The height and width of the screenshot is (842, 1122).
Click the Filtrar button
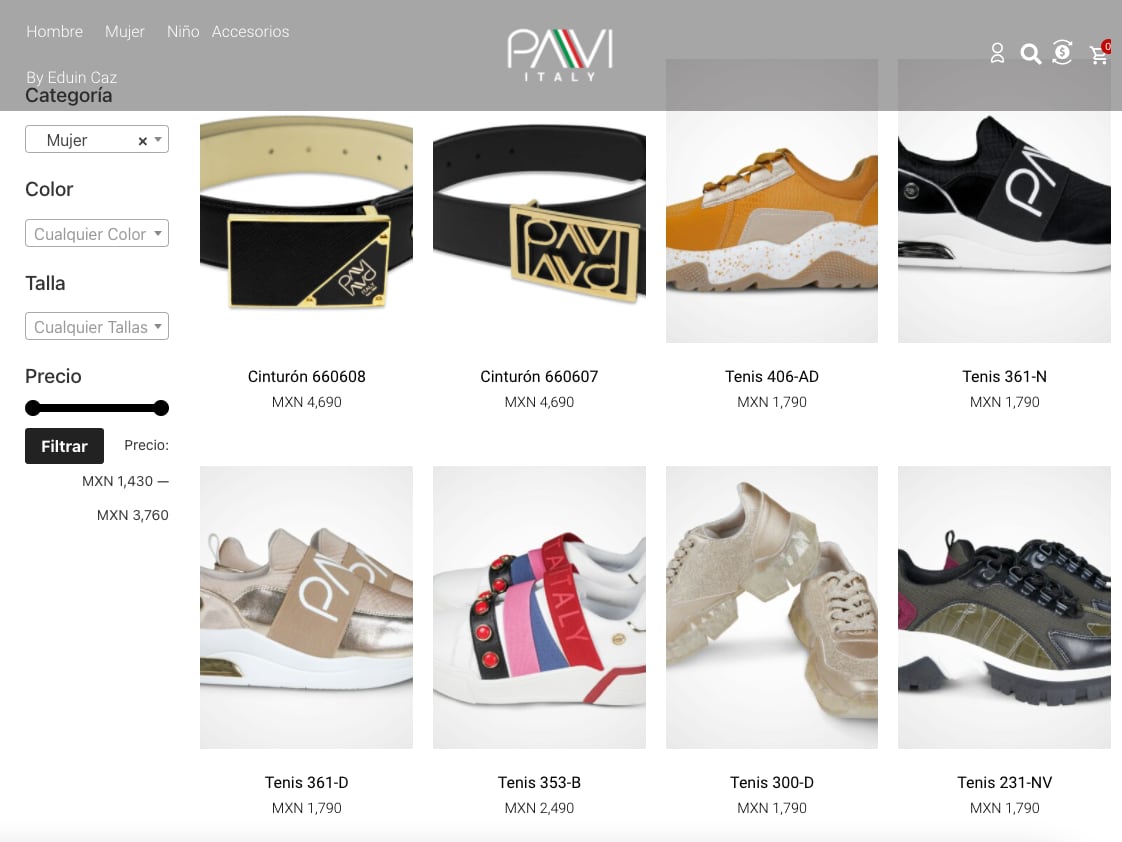click(x=64, y=446)
